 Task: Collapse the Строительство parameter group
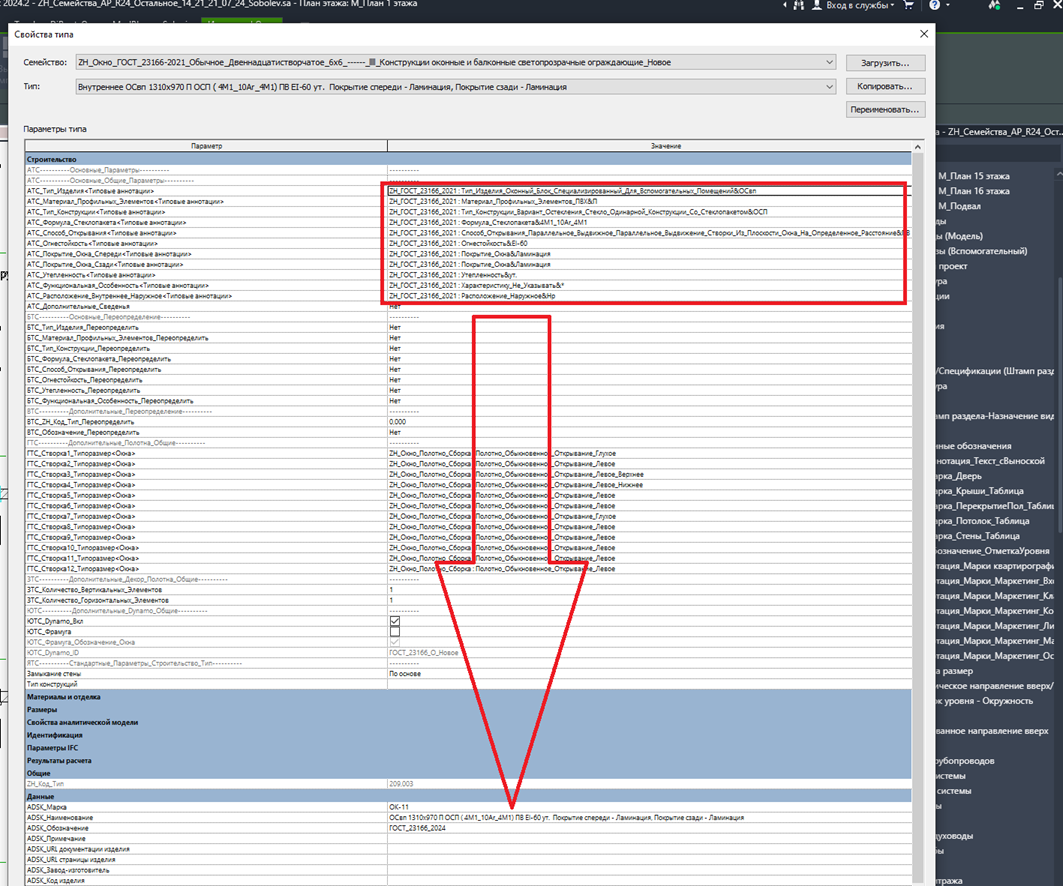click(x=468, y=159)
